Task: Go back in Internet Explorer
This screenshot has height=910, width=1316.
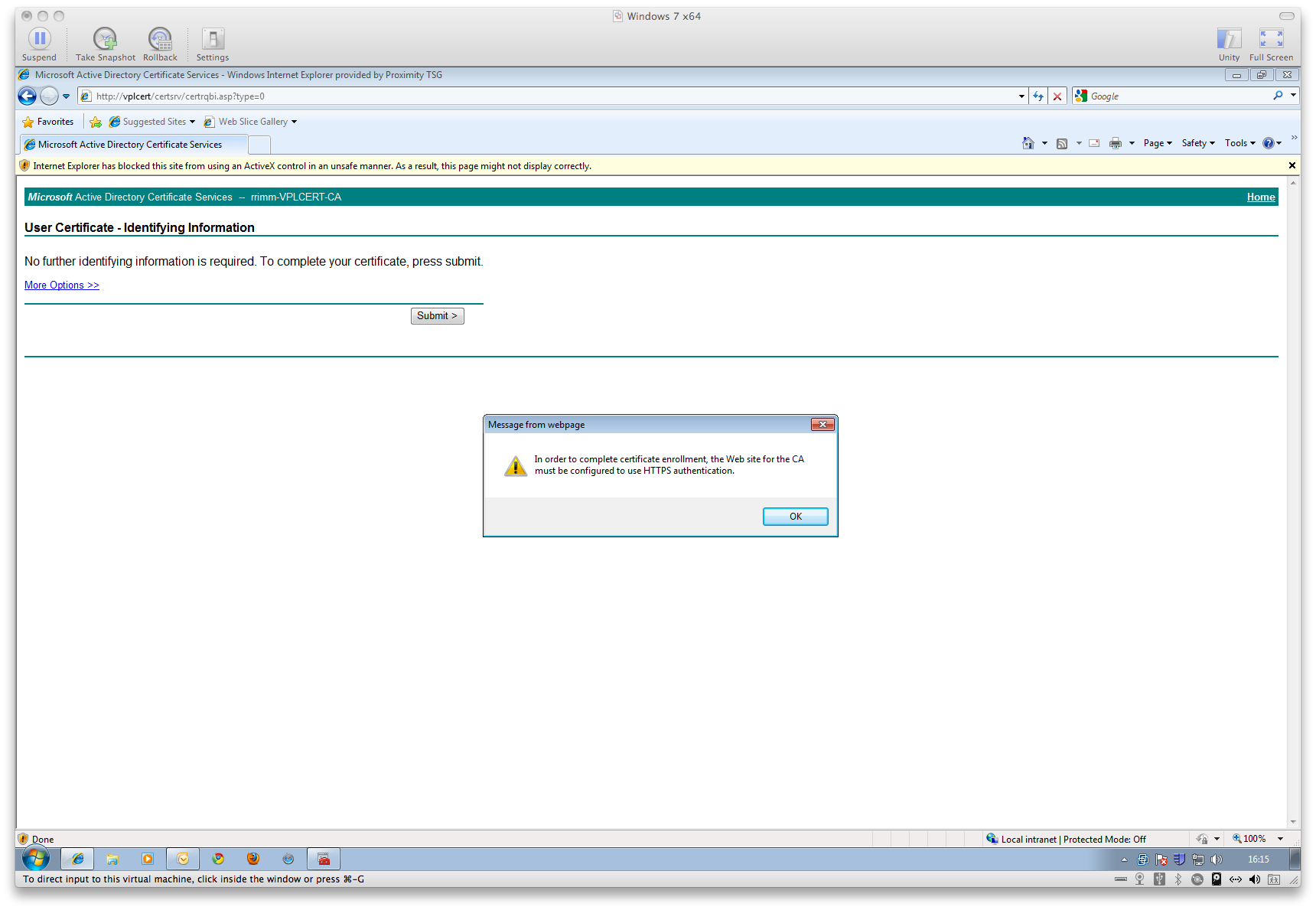Action: pos(28,96)
